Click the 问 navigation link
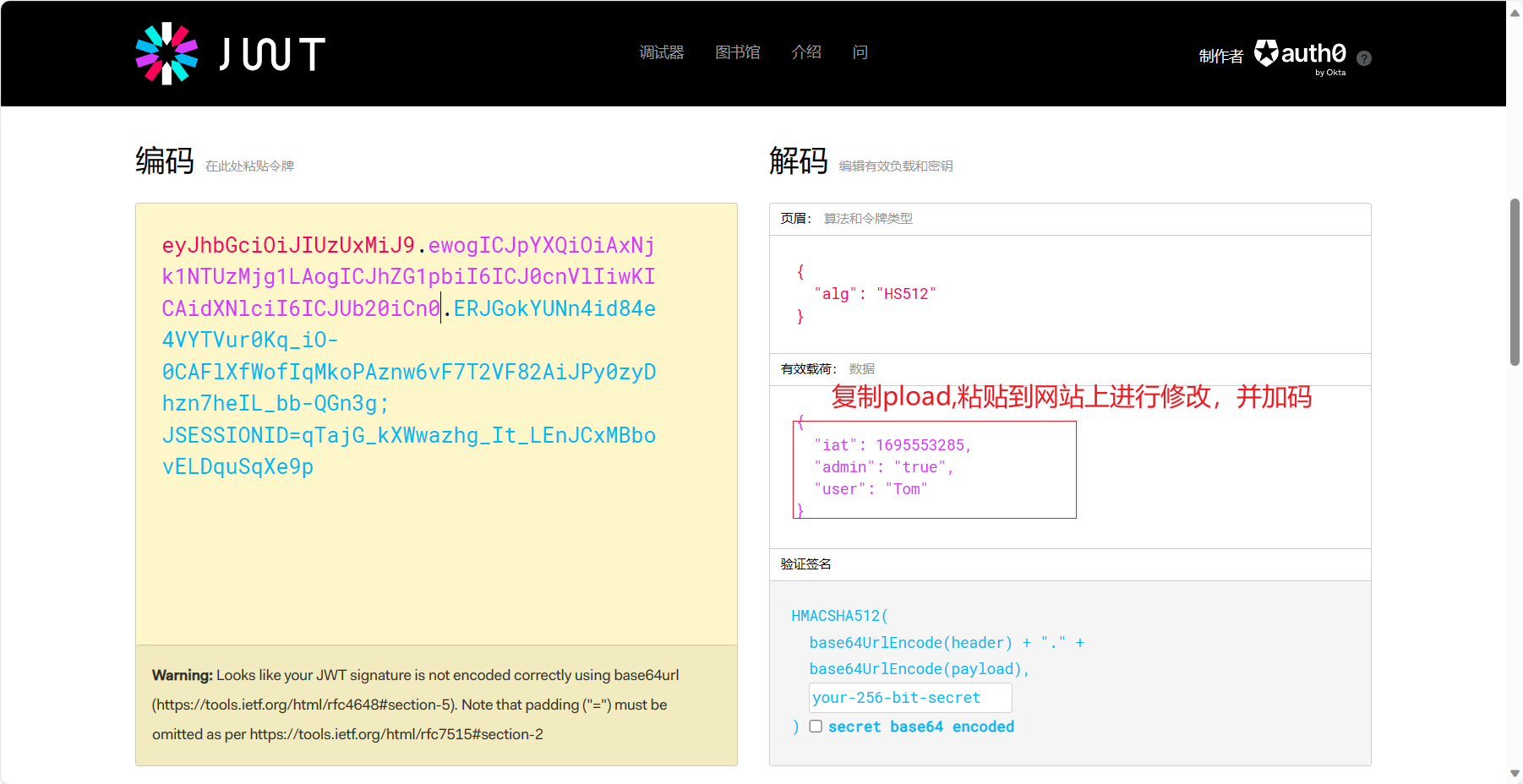This screenshot has height=784, width=1523. click(x=861, y=52)
